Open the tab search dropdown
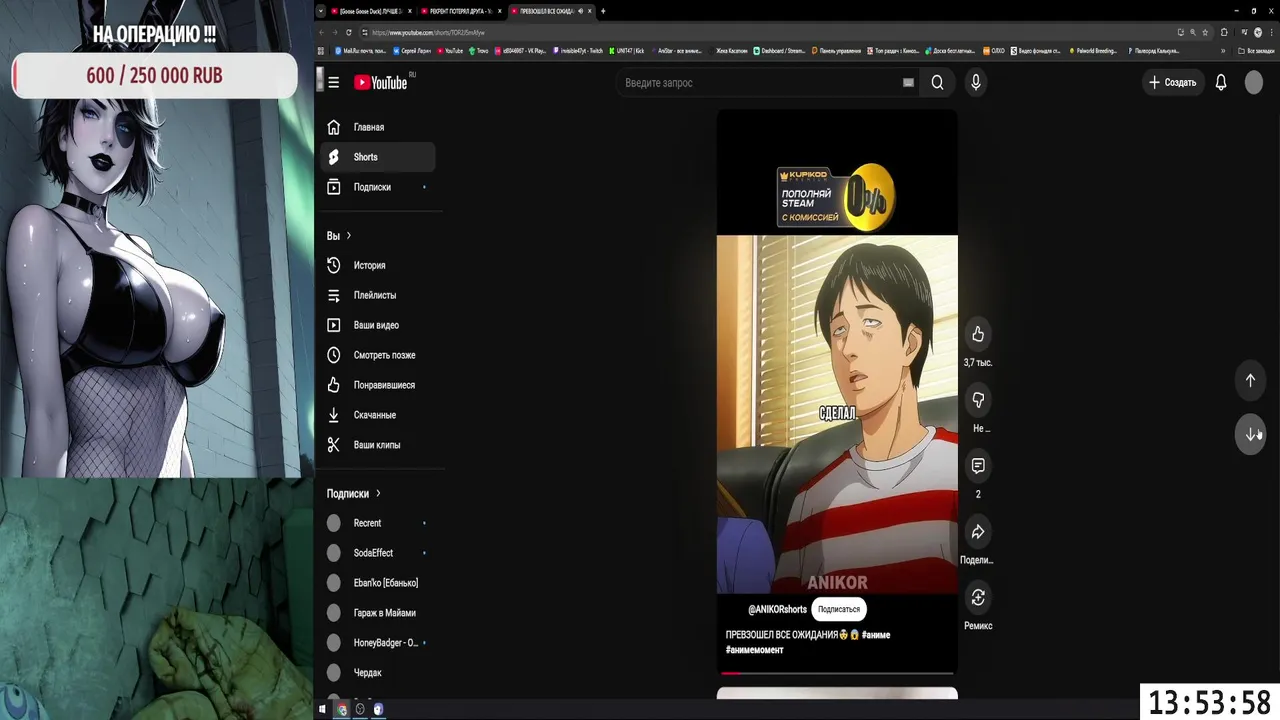Screen dimensions: 1280x720 point(321,11)
